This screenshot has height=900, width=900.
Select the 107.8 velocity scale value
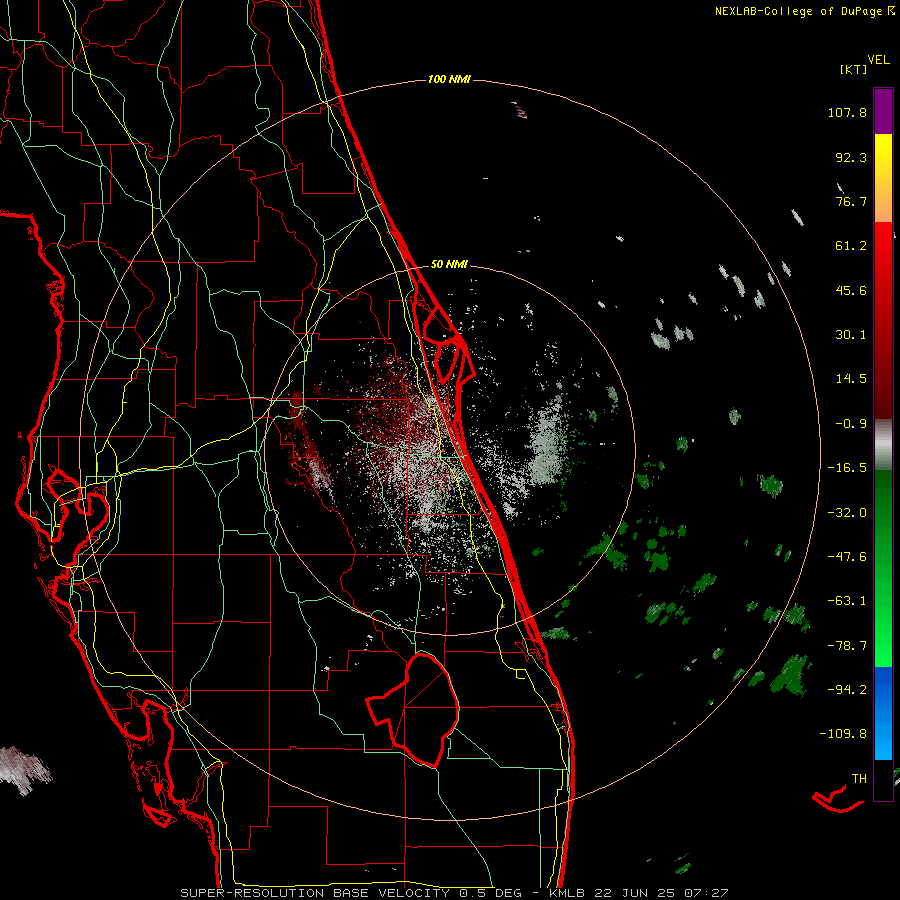point(847,112)
